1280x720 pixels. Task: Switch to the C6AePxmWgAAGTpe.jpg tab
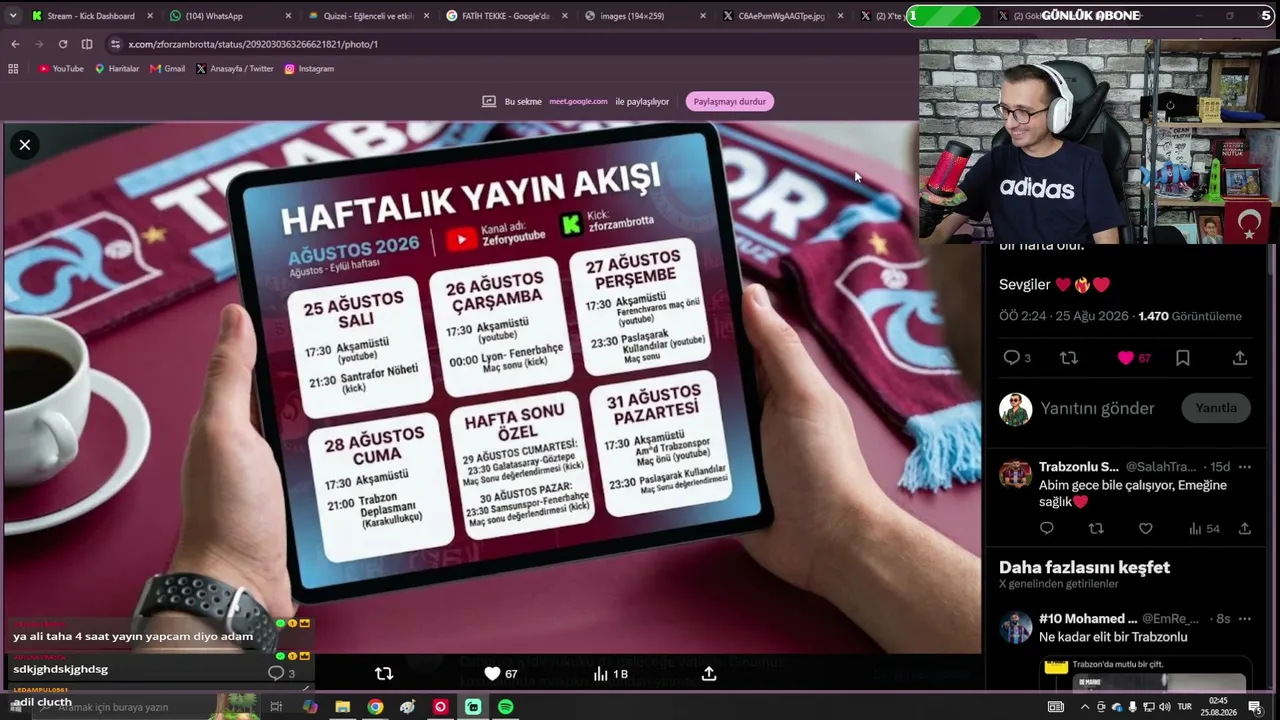[x=781, y=16]
